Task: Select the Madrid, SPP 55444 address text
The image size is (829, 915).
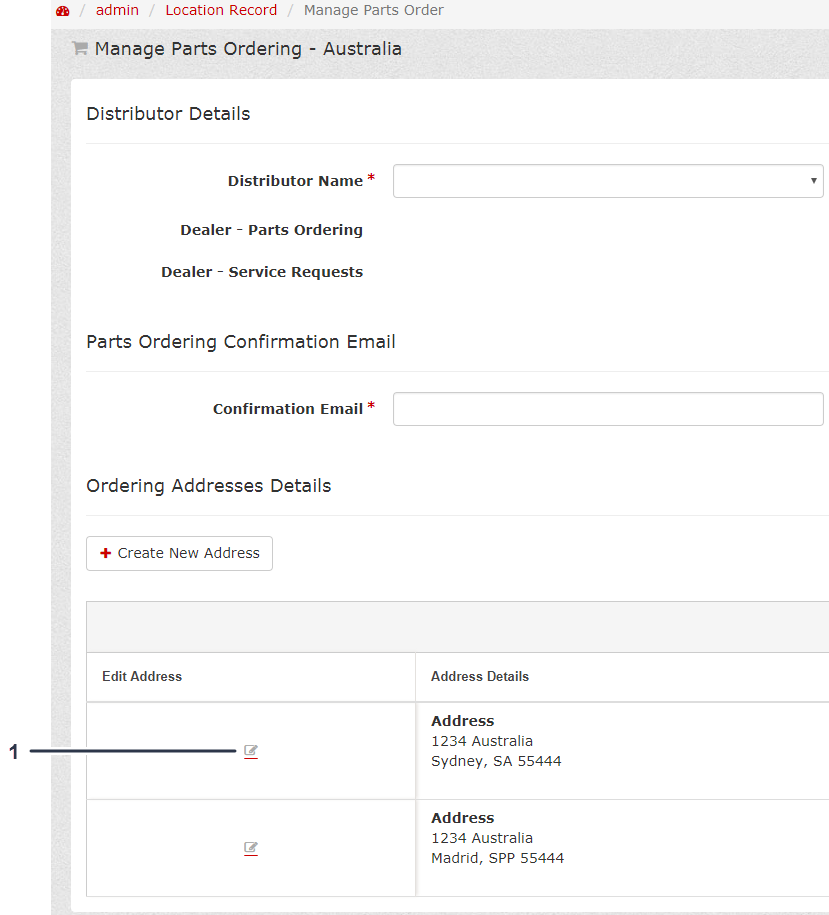Action: (x=497, y=858)
